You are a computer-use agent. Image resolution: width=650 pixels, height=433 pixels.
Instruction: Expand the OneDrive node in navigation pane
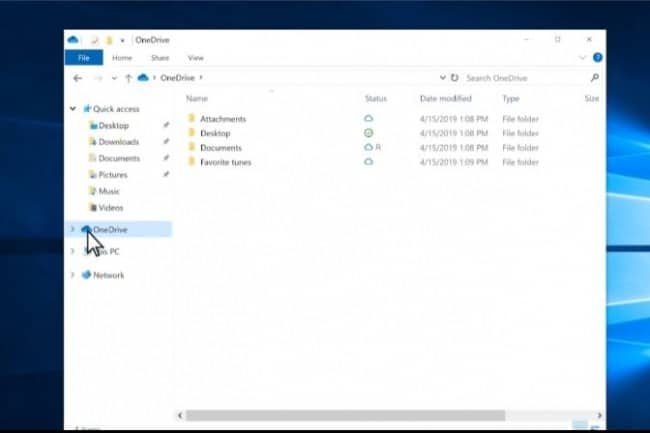[72, 230]
